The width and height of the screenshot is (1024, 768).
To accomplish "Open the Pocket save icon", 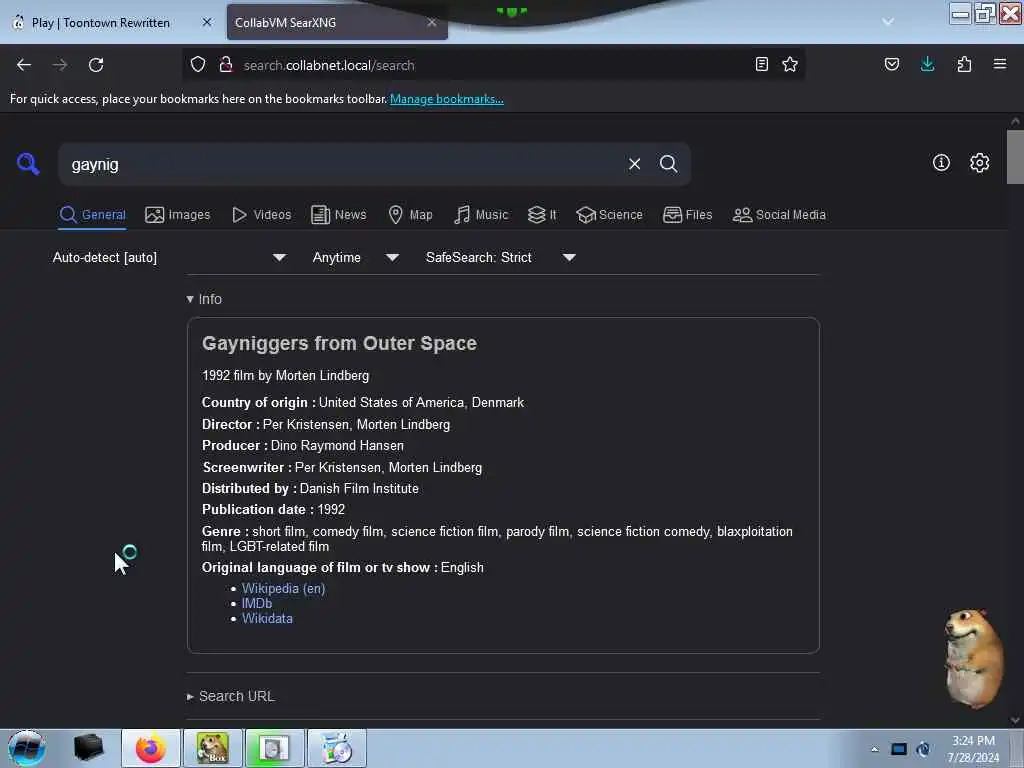I will point(892,64).
